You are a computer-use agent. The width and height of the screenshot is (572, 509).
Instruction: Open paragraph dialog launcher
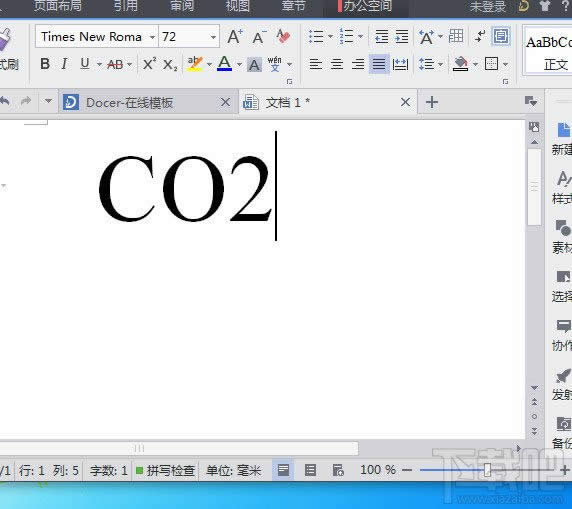(x=505, y=82)
